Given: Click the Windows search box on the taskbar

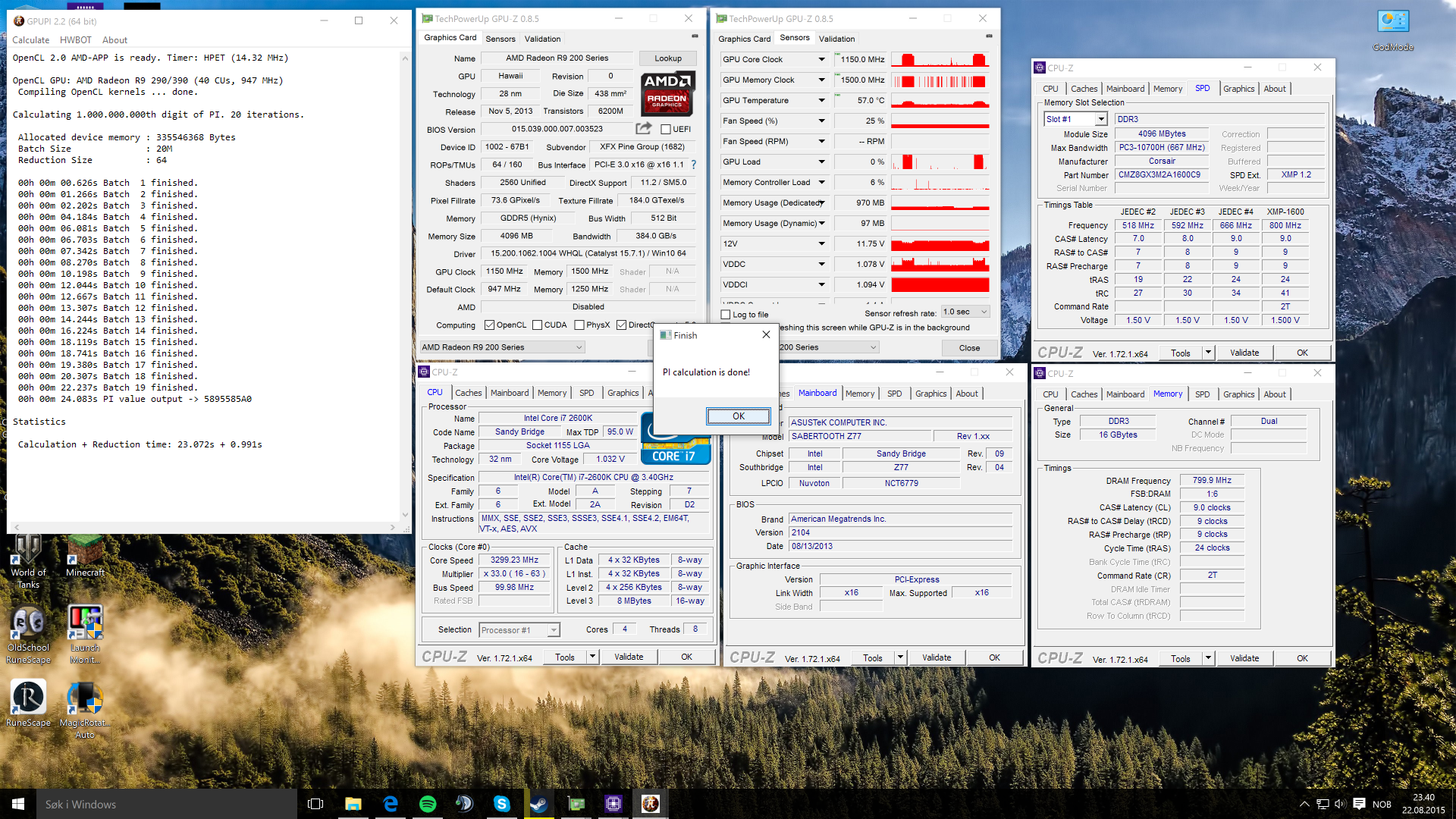Looking at the screenshot, I should pyautogui.click(x=167, y=804).
